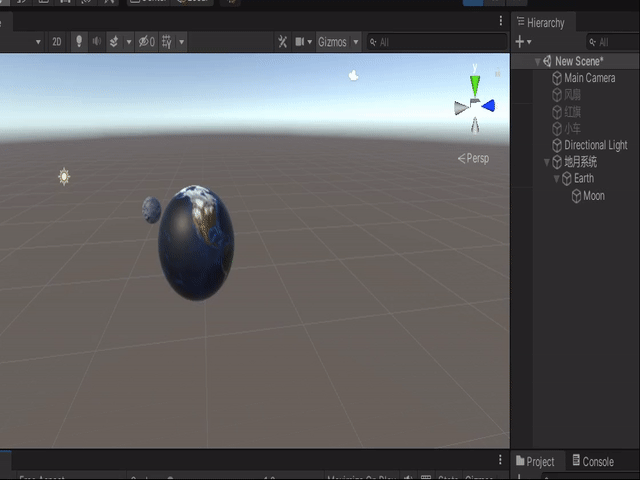Switch to the Project tab
Image resolution: width=640 pixels, height=480 pixels.
coord(535,462)
